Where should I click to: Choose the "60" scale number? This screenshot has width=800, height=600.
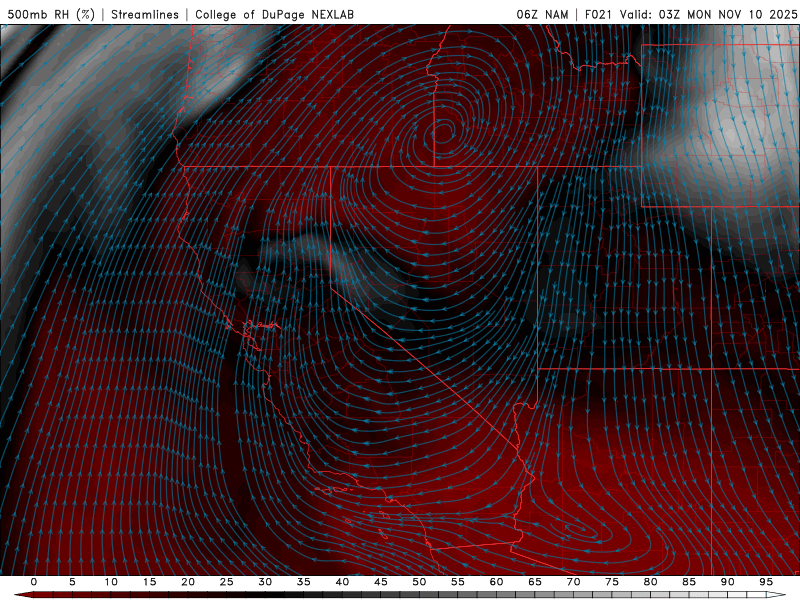(496, 582)
